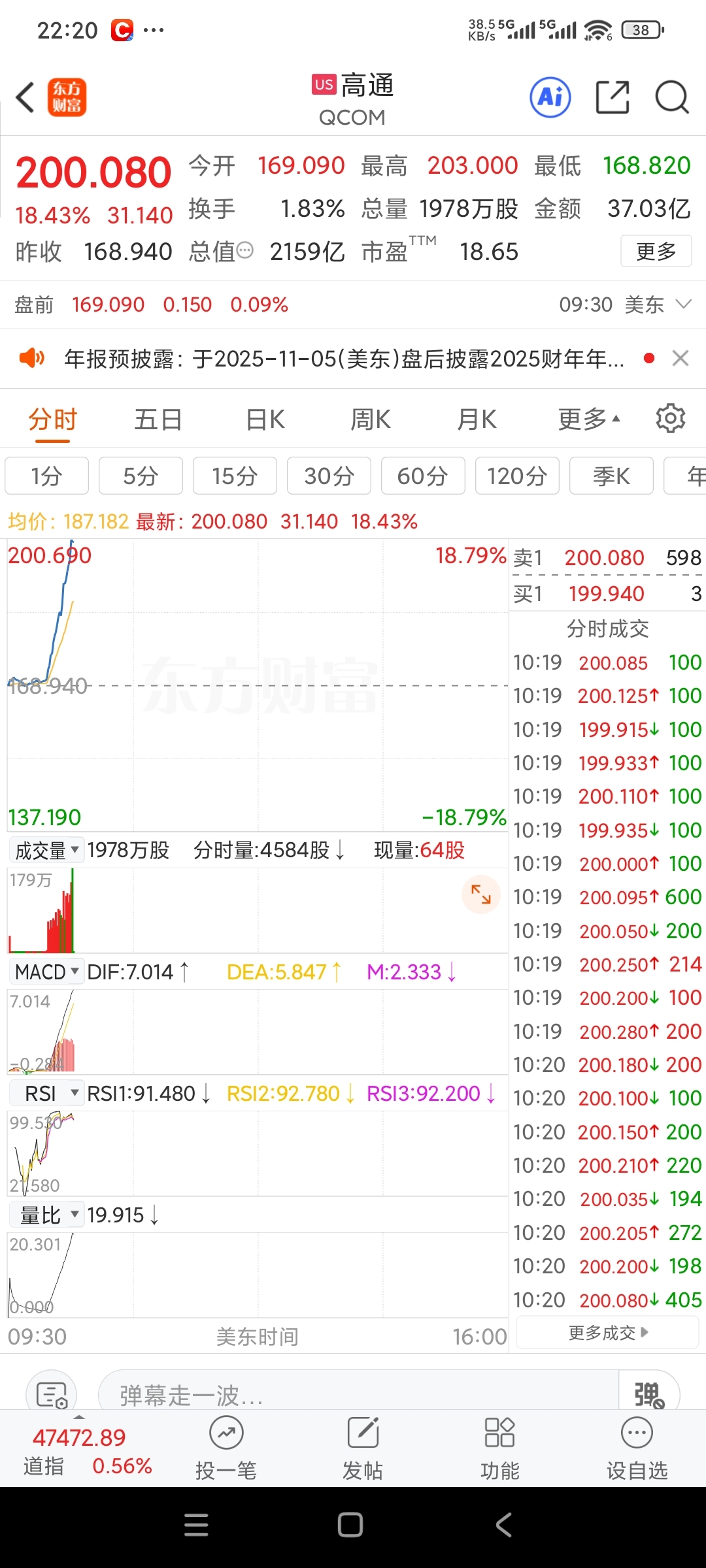This screenshot has width=706, height=1568.
Task: Expand chart to fullscreen icon
Action: [481, 894]
